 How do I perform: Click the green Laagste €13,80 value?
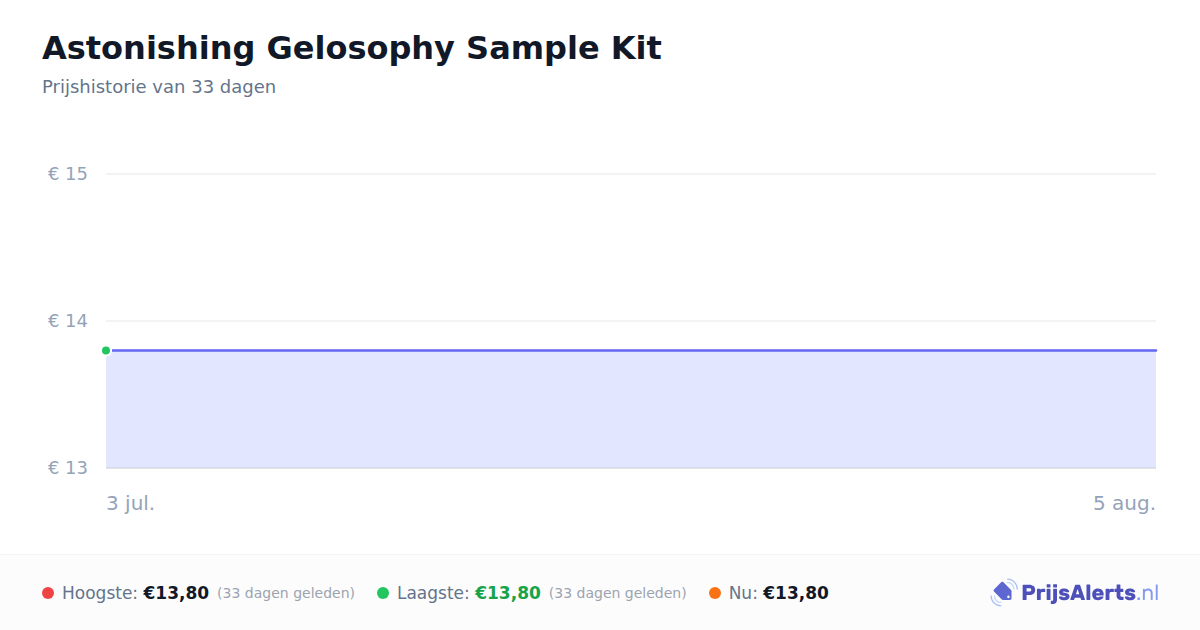coord(508,593)
